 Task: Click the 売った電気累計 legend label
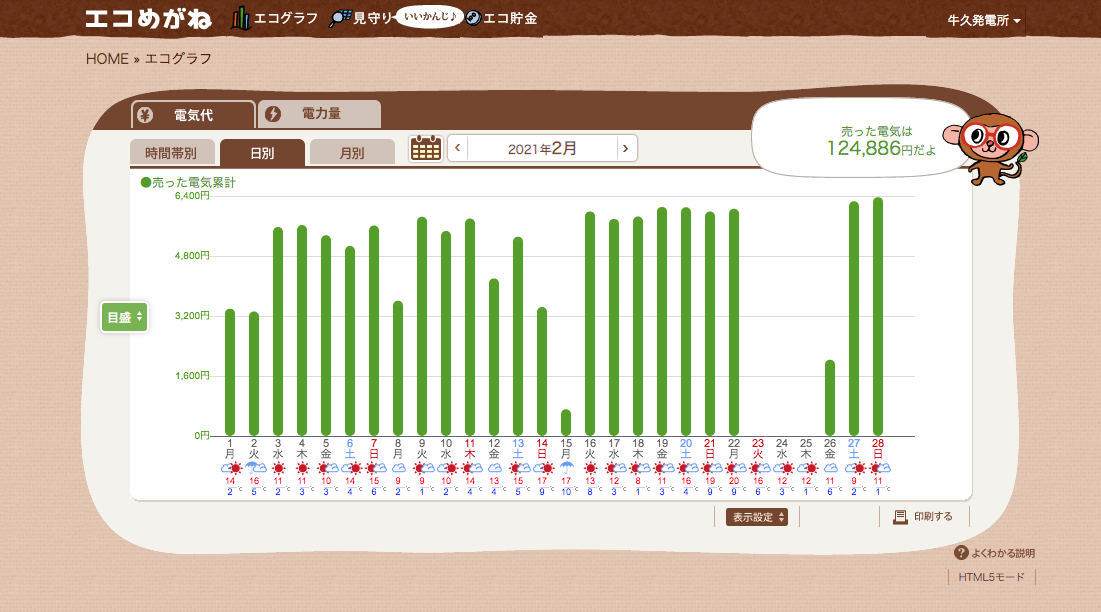188,182
